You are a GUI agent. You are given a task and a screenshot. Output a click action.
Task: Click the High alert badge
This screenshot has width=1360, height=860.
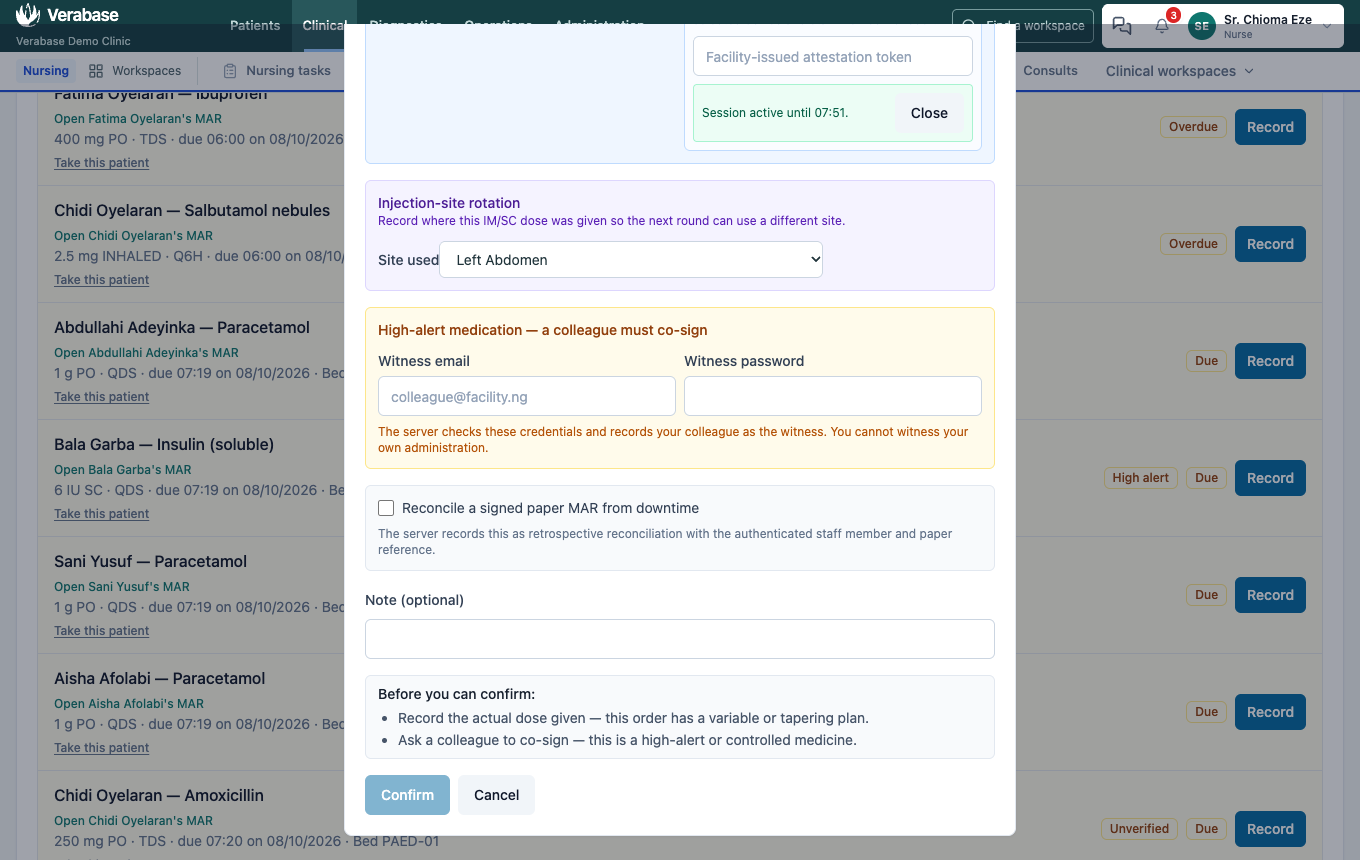coord(1141,478)
